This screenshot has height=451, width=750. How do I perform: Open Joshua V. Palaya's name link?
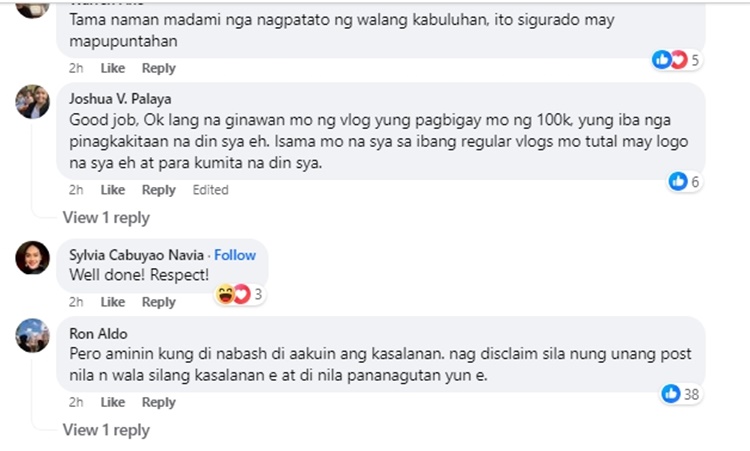coord(120,99)
